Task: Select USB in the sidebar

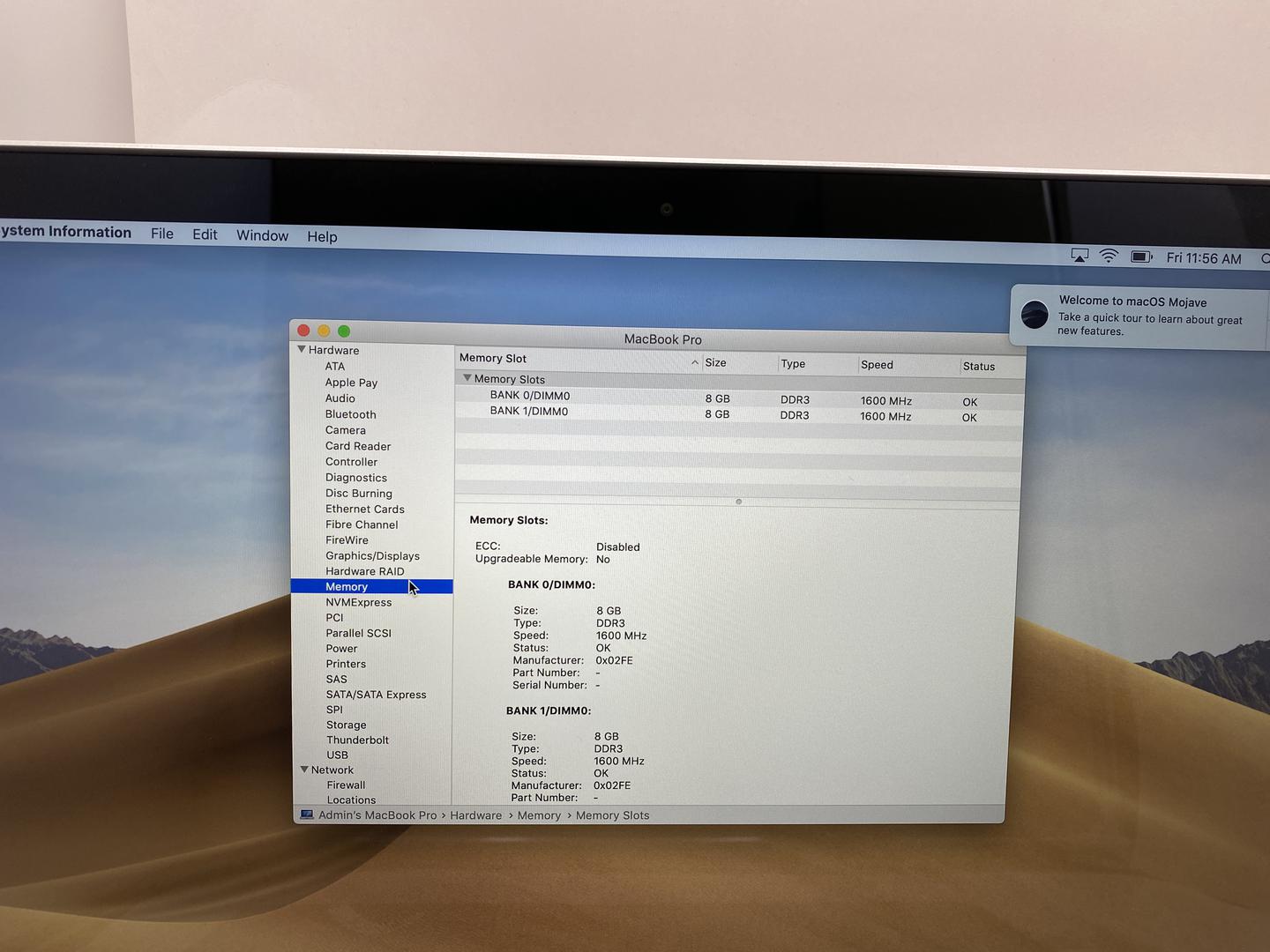Action: (338, 755)
